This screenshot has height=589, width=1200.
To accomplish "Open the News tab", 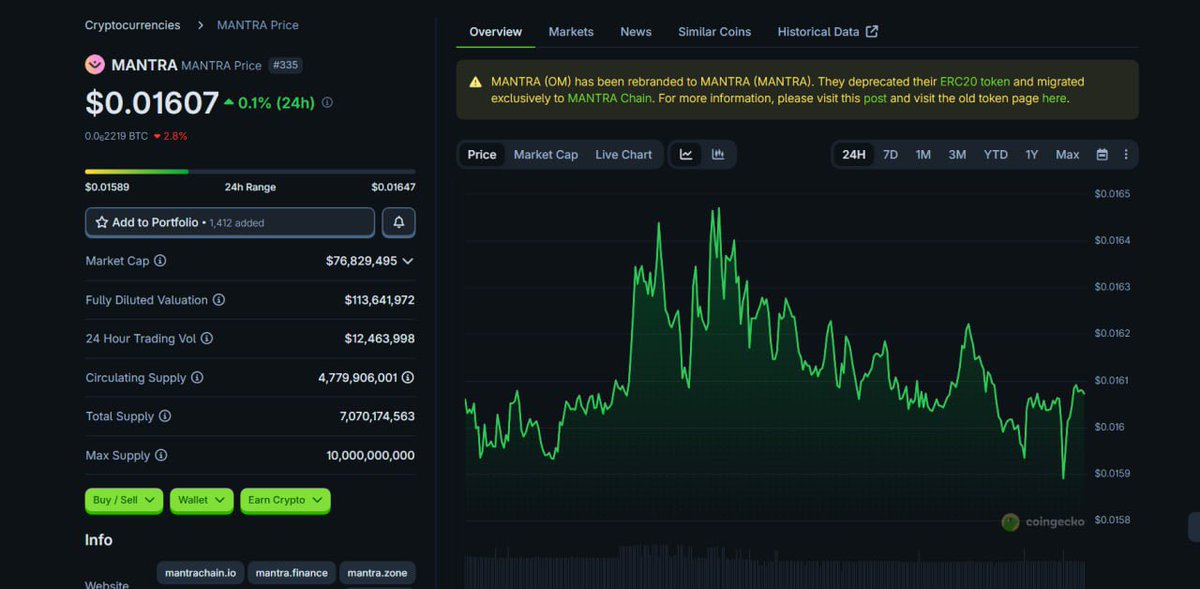I will (x=636, y=32).
